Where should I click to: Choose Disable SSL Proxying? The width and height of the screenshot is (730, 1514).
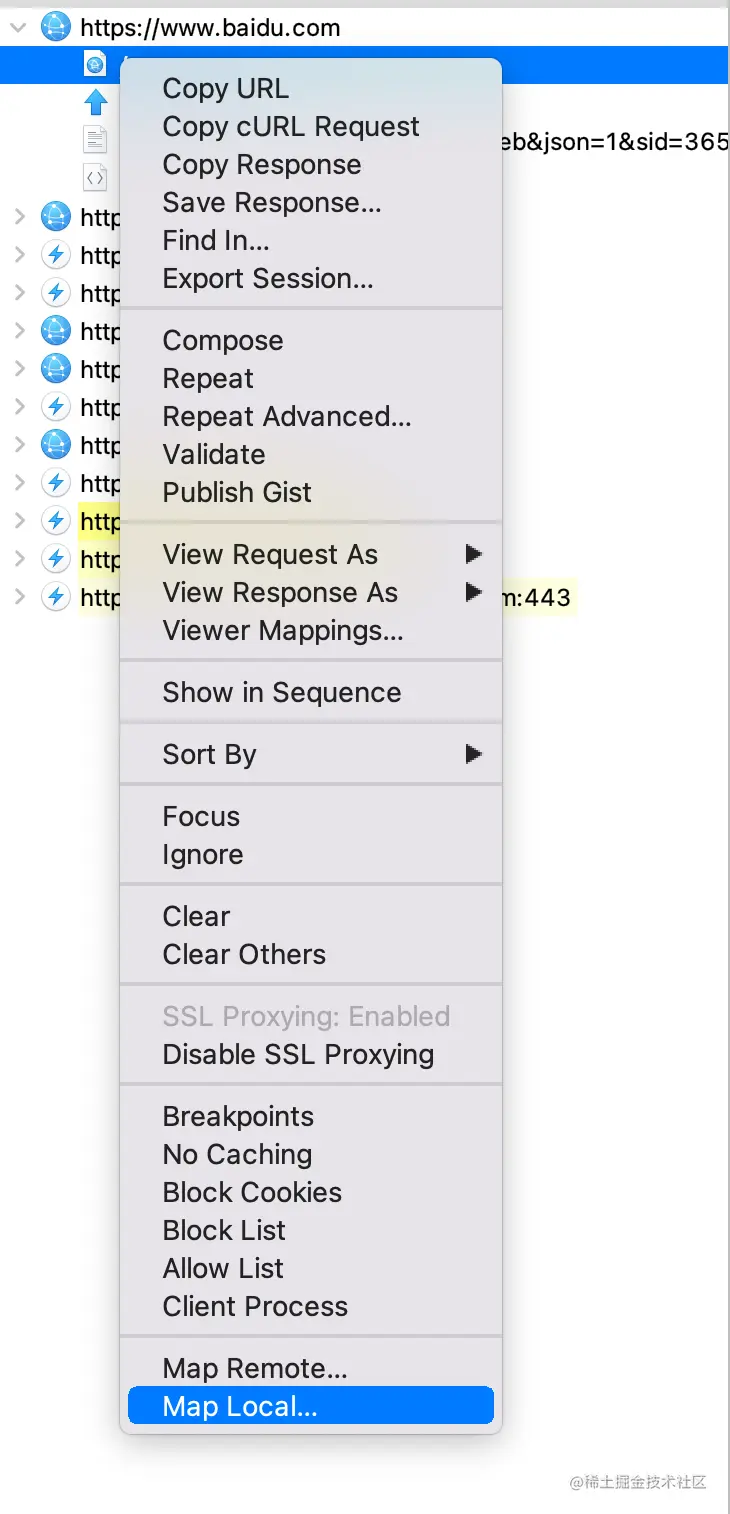coord(298,1055)
